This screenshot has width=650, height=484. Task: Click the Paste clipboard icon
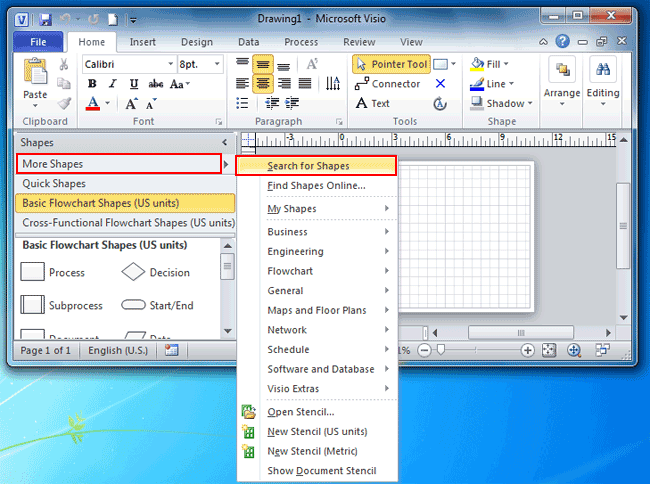tap(35, 72)
